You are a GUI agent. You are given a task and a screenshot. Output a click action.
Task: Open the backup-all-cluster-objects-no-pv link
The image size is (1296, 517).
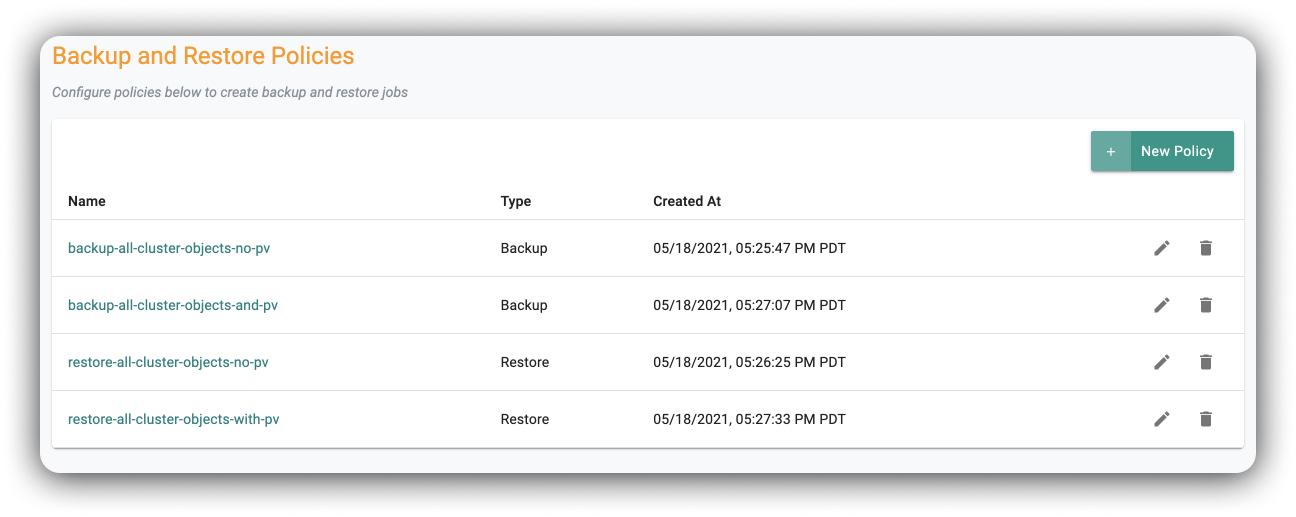coord(169,248)
